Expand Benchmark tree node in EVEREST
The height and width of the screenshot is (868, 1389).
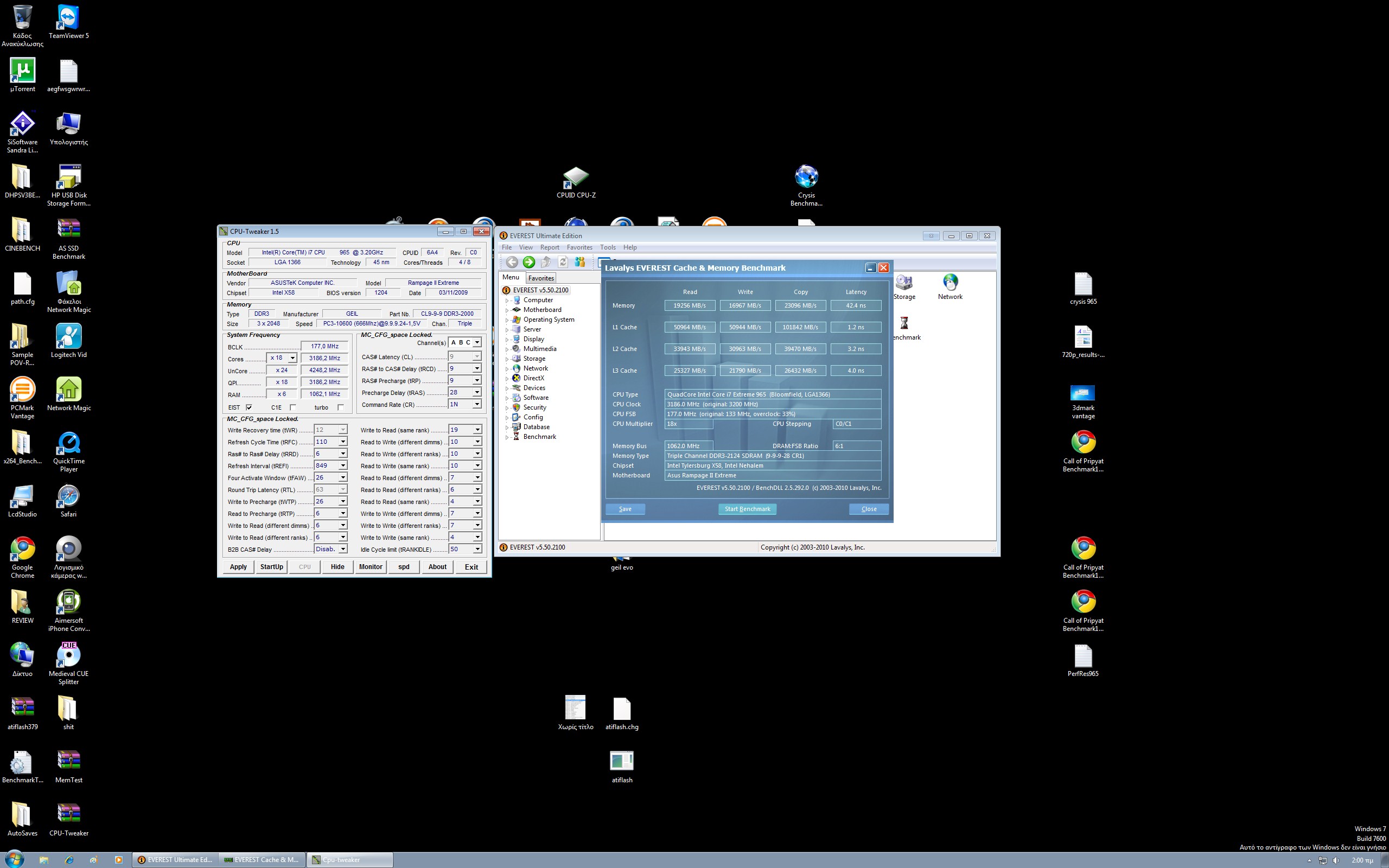tap(507, 437)
